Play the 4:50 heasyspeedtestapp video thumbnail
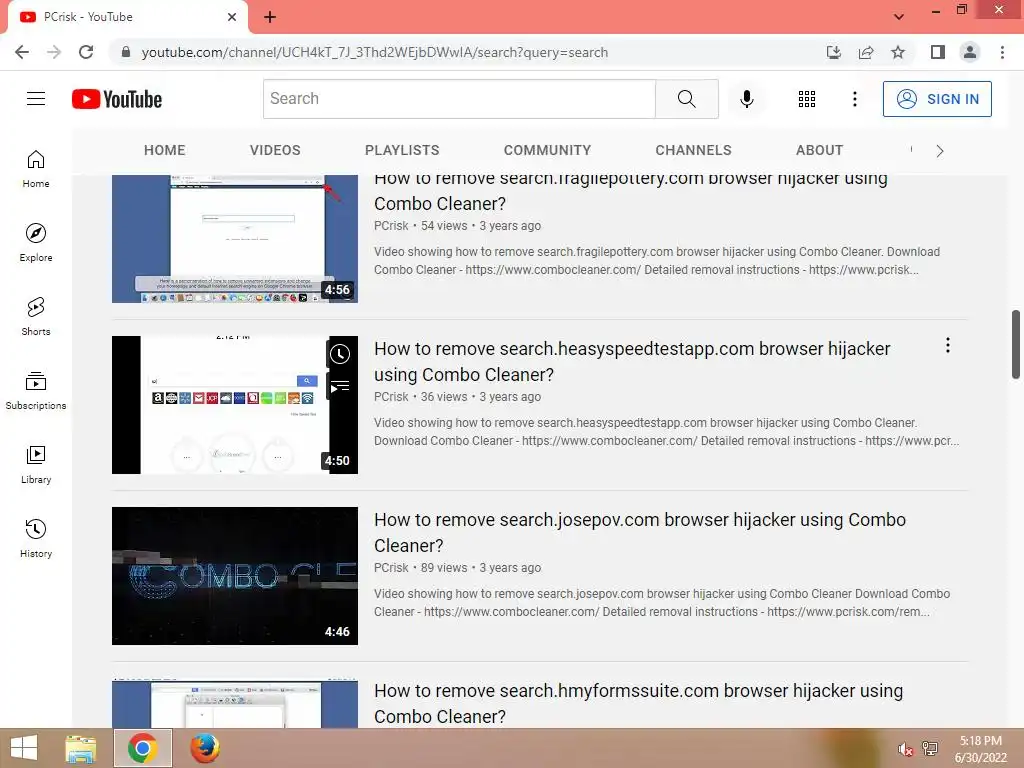1024x768 pixels. click(x=234, y=405)
